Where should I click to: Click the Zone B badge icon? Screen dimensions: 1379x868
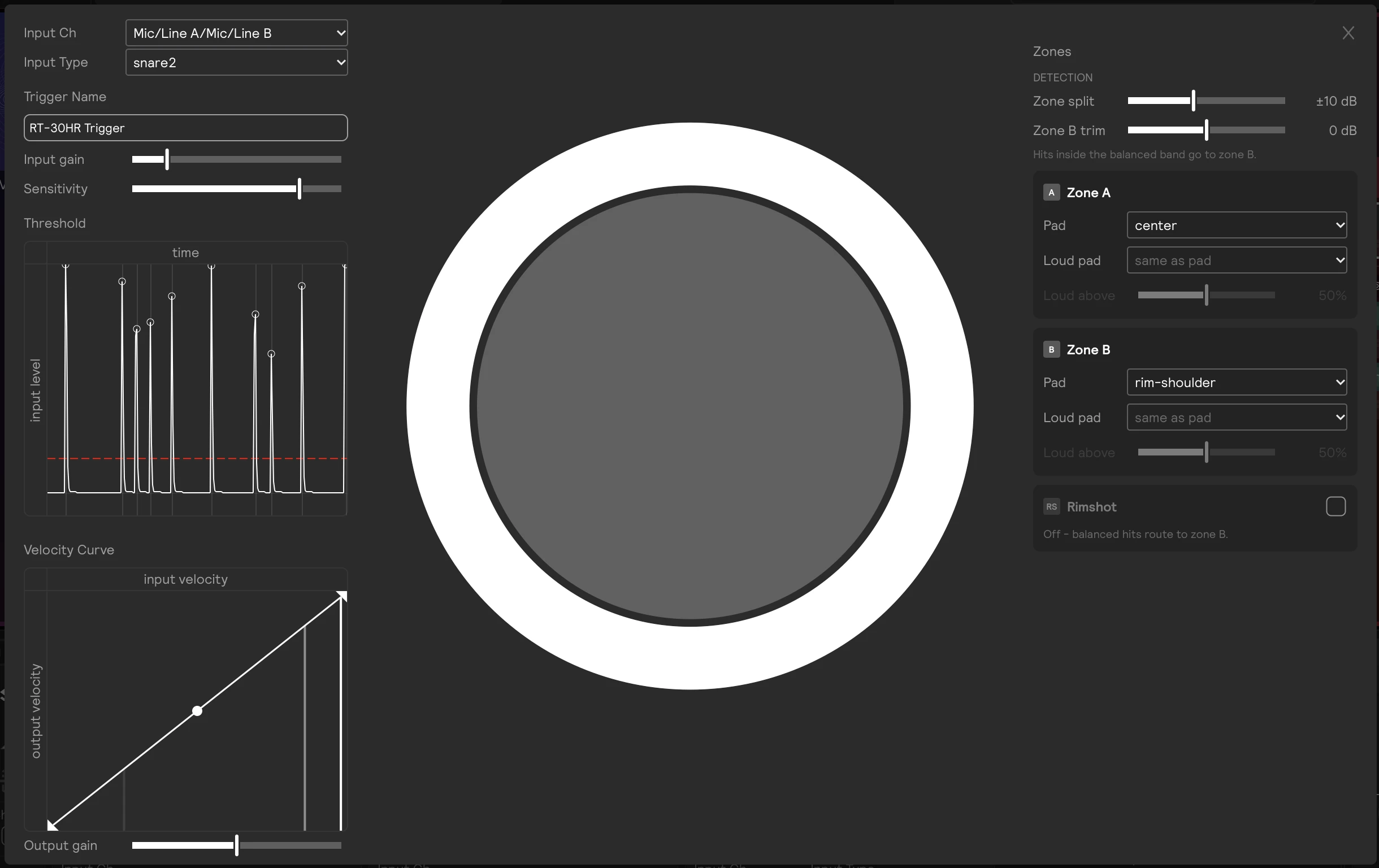[x=1051, y=349]
